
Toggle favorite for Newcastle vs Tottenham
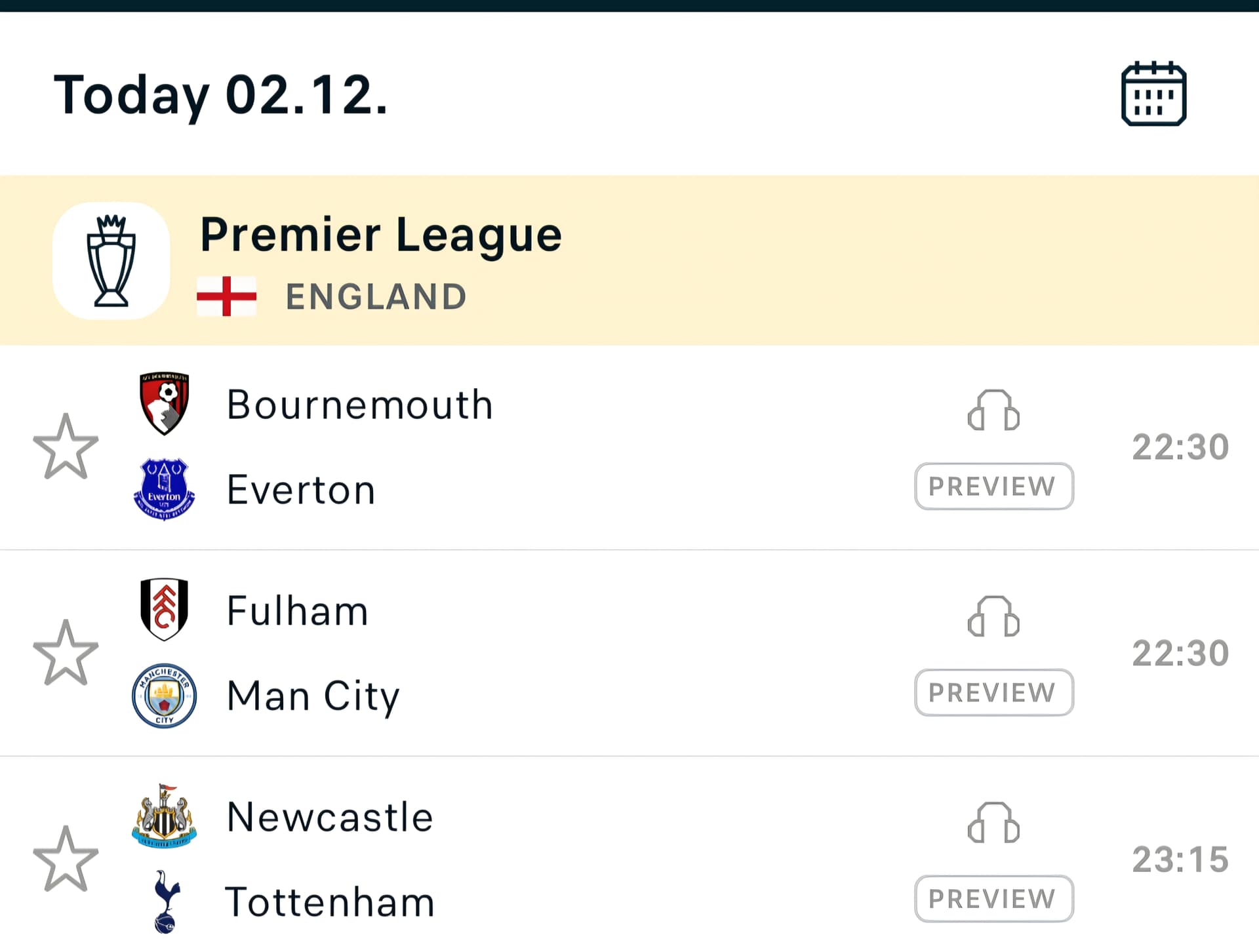(66, 859)
